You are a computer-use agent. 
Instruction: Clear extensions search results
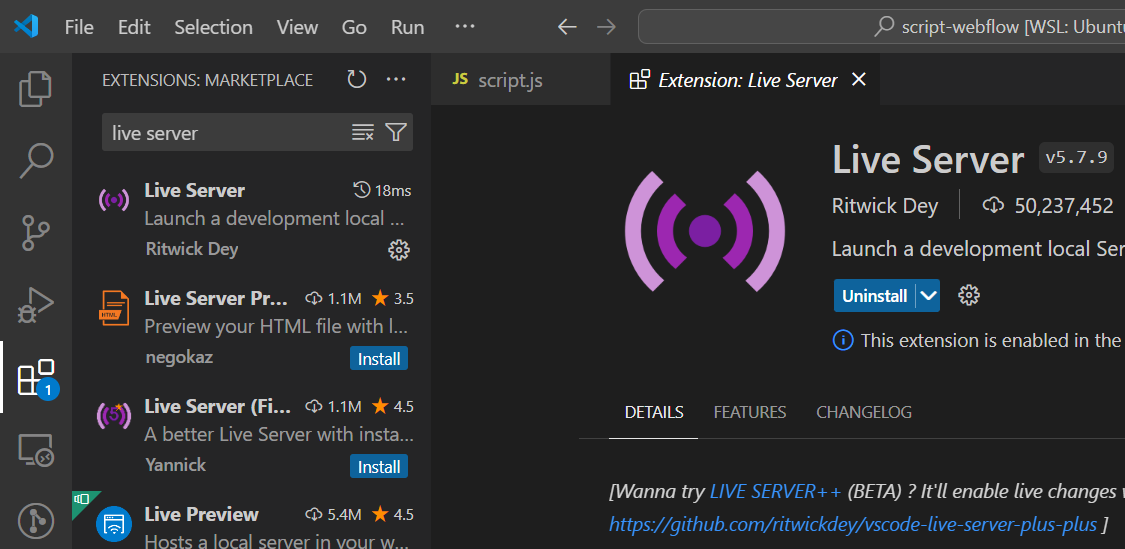(x=362, y=132)
